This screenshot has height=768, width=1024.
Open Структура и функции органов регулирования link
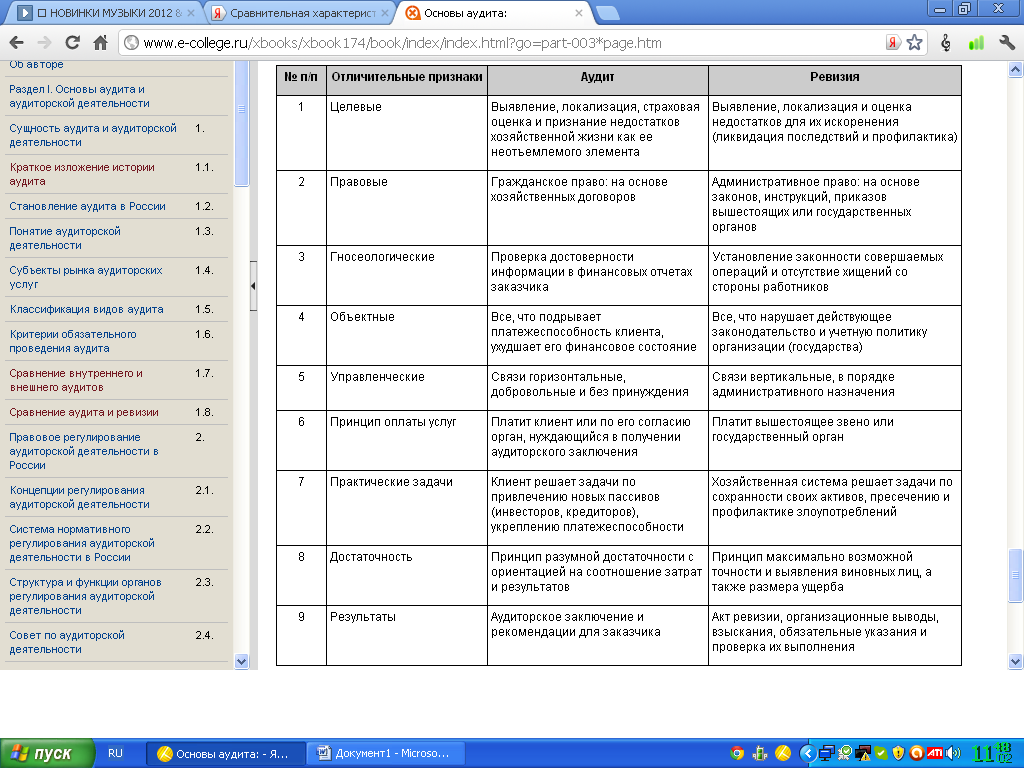(x=85, y=596)
